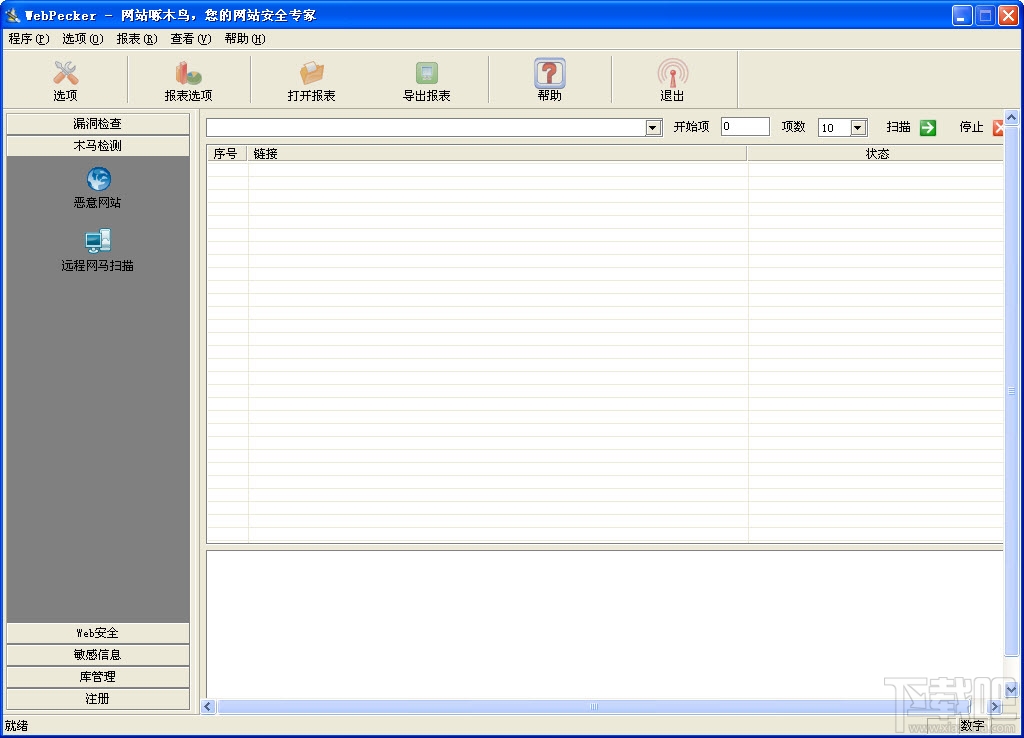Click vertical scrollbar down arrow
This screenshot has height=738, width=1024.
pyautogui.click(x=1011, y=689)
